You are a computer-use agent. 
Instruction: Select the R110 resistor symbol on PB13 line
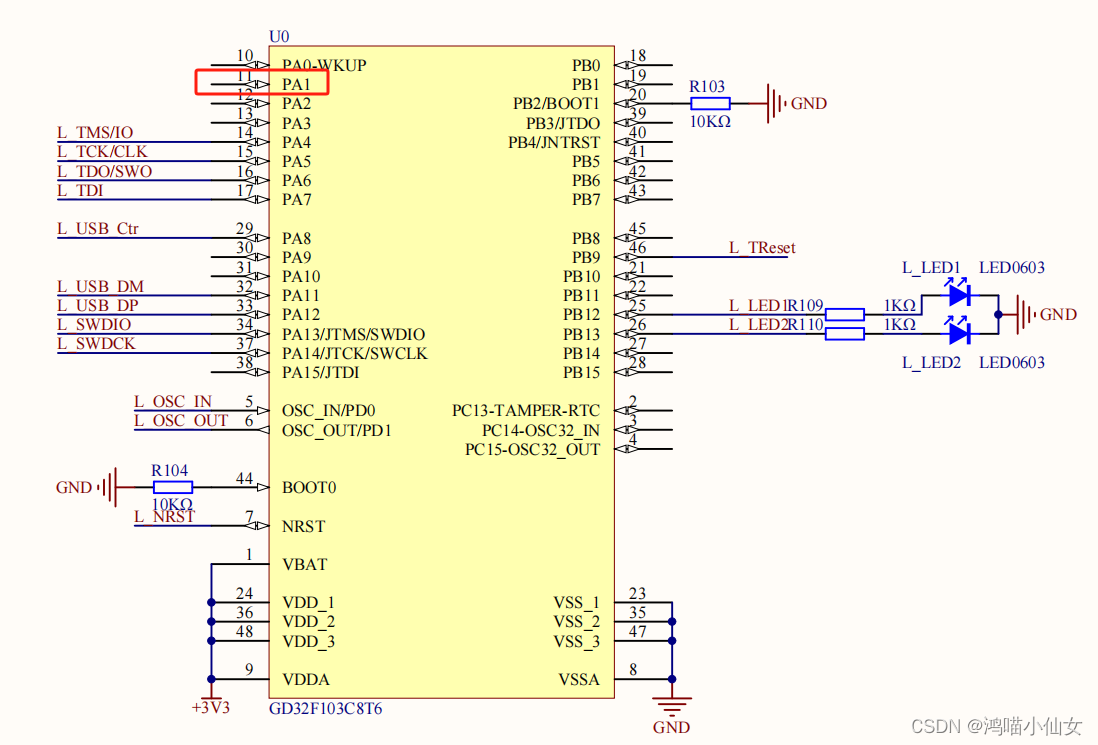[x=845, y=334]
